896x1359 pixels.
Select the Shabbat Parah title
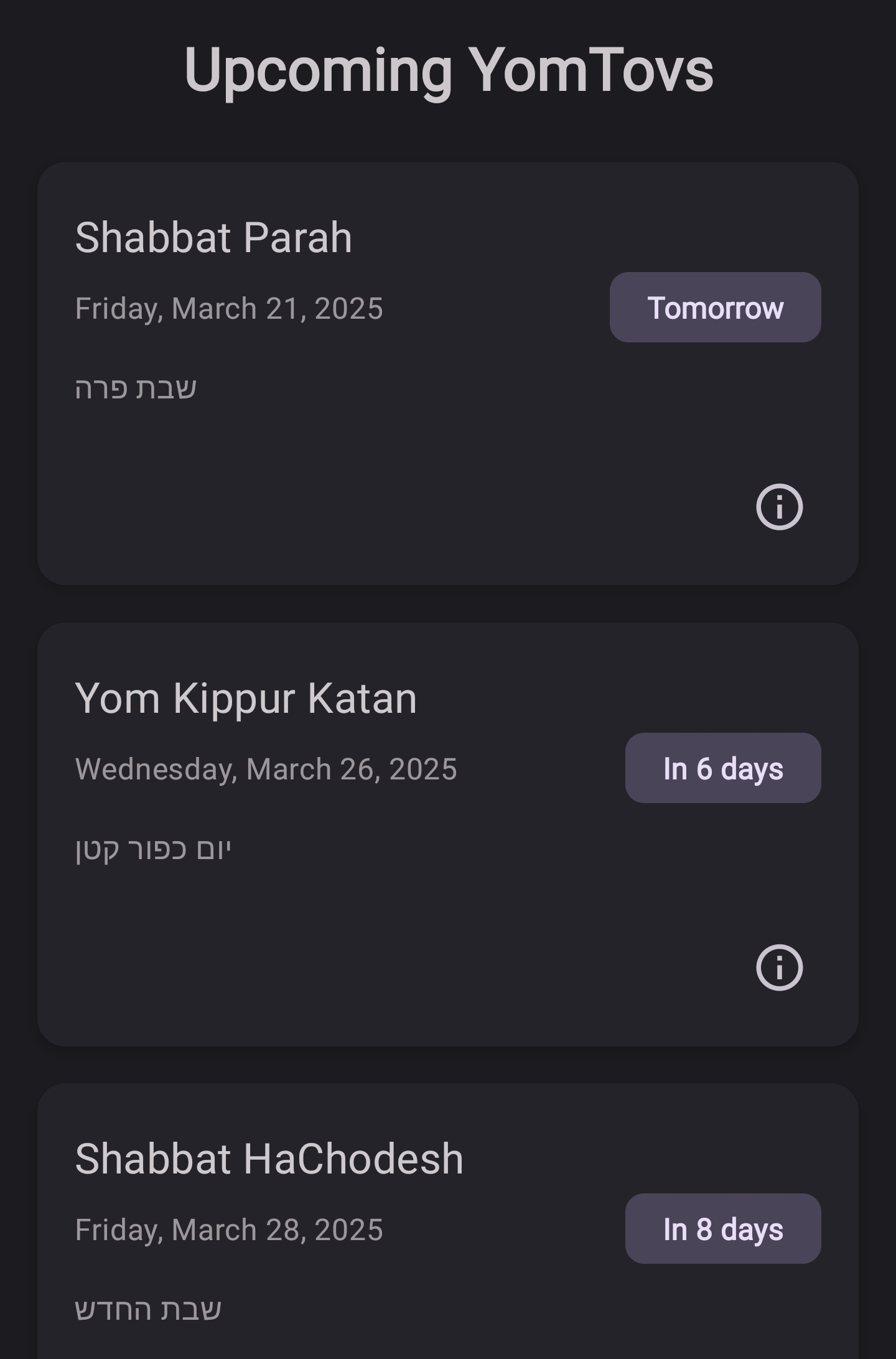(x=213, y=238)
